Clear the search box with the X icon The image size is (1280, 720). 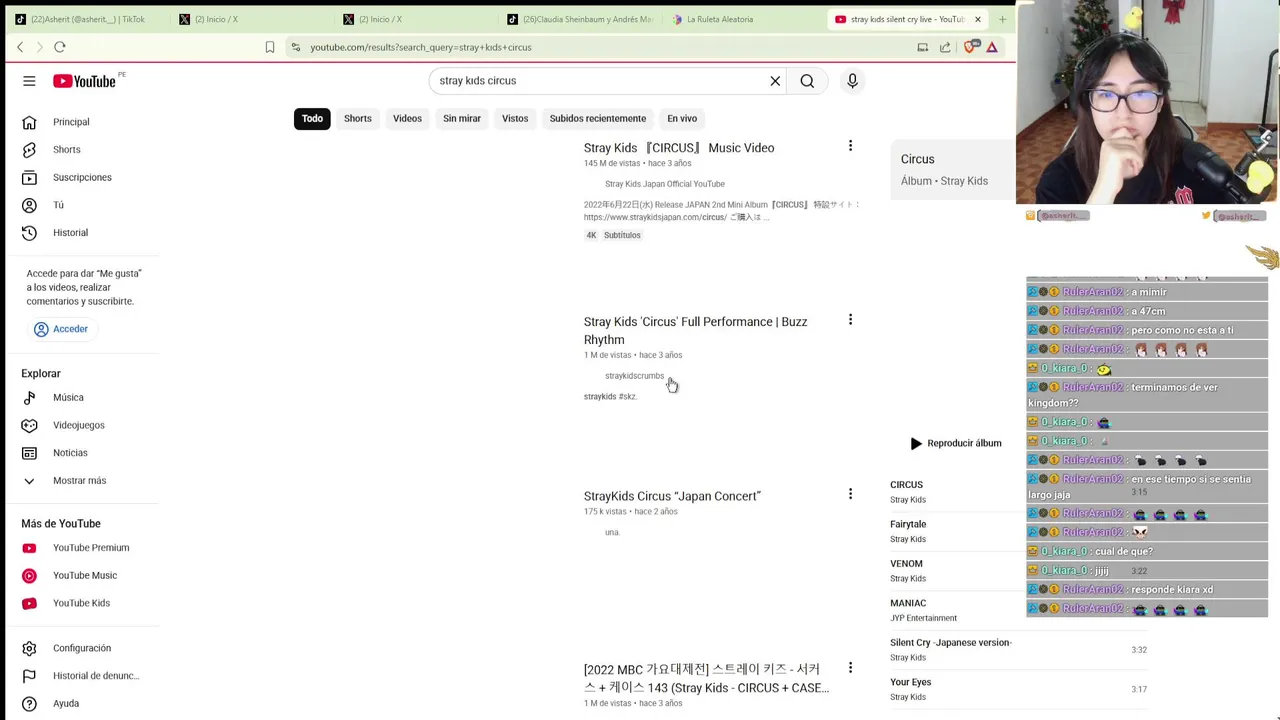click(x=775, y=81)
